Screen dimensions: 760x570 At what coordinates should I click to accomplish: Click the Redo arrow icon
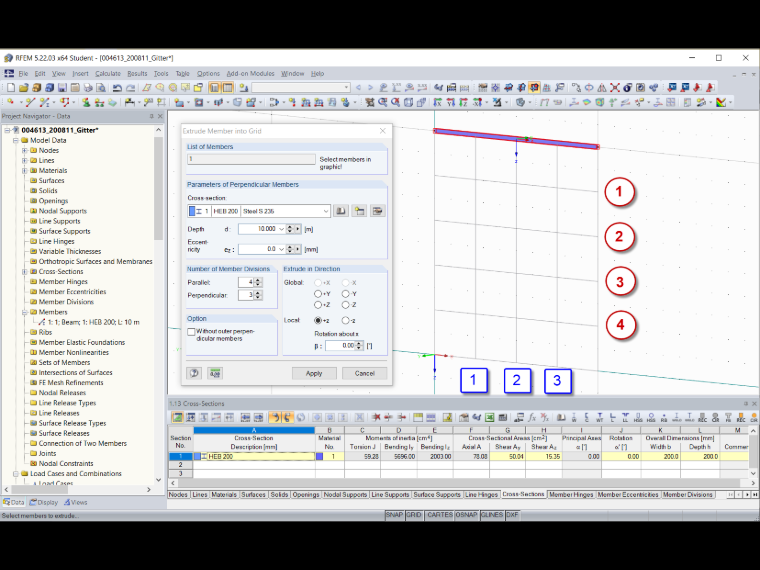pyautogui.click(x=130, y=88)
